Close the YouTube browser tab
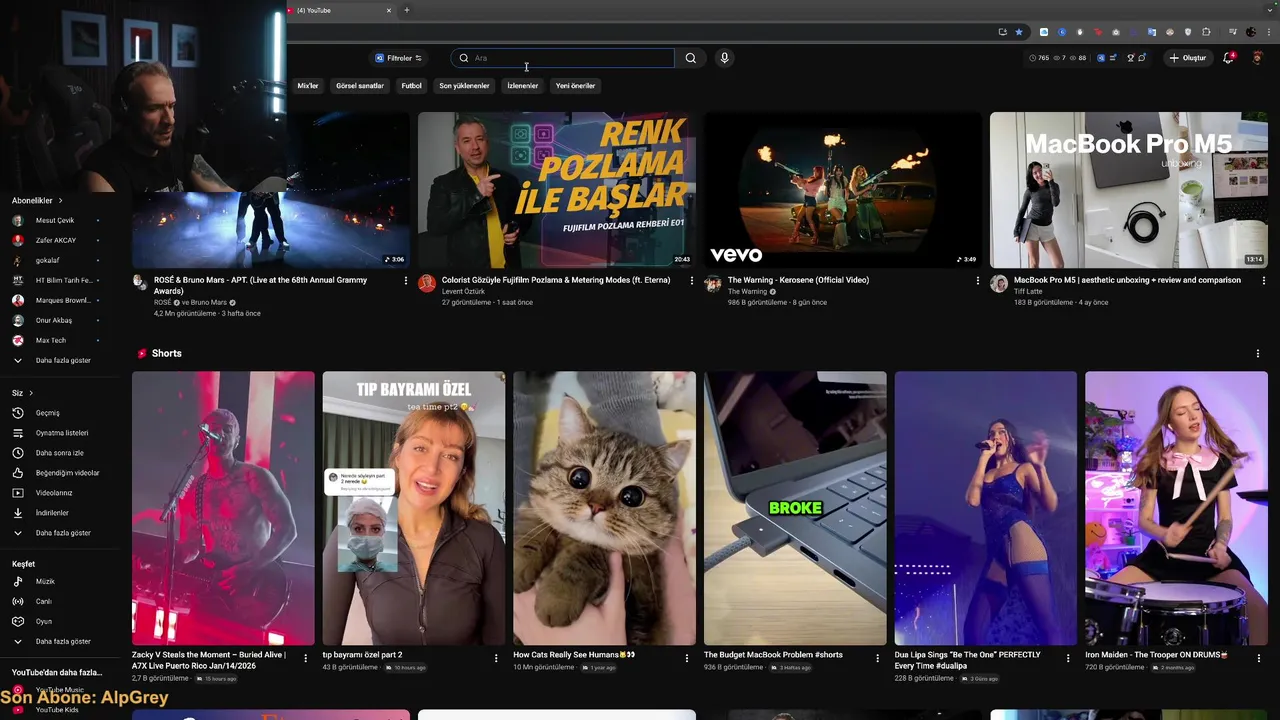This screenshot has height=720, width=1280. (389, 10)
